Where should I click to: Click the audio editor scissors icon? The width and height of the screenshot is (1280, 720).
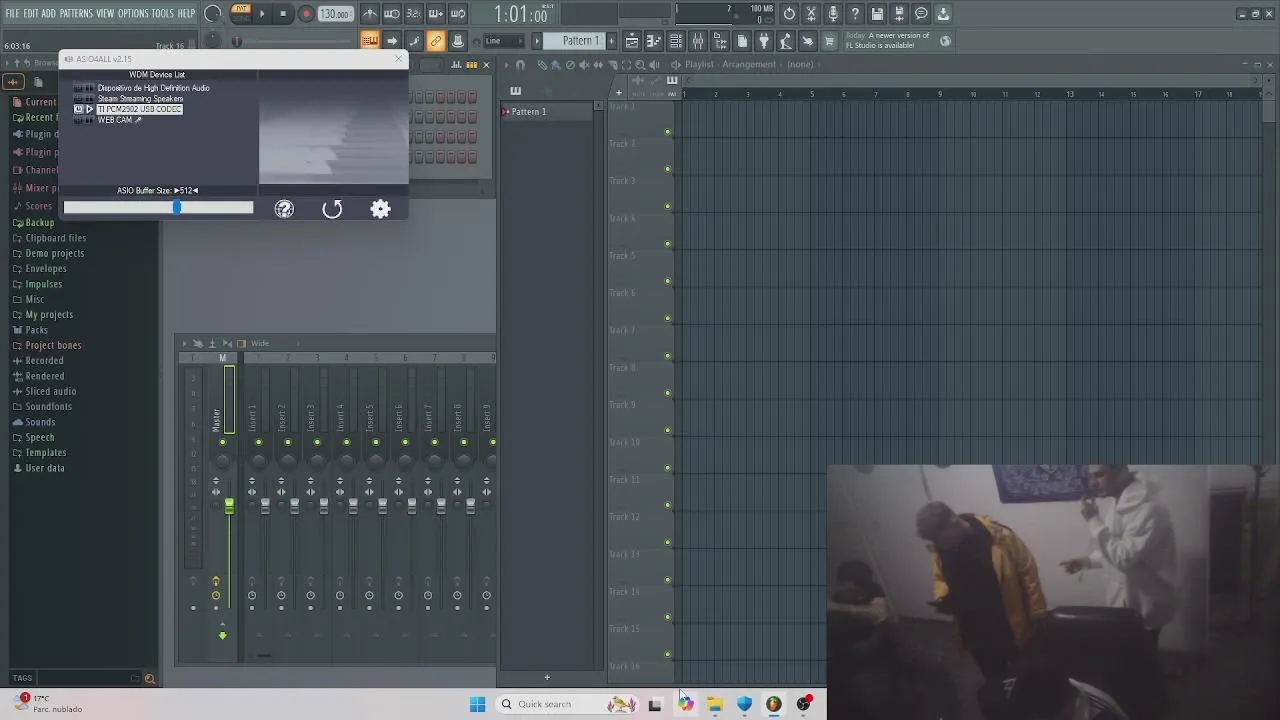click(x=811, y=14)
